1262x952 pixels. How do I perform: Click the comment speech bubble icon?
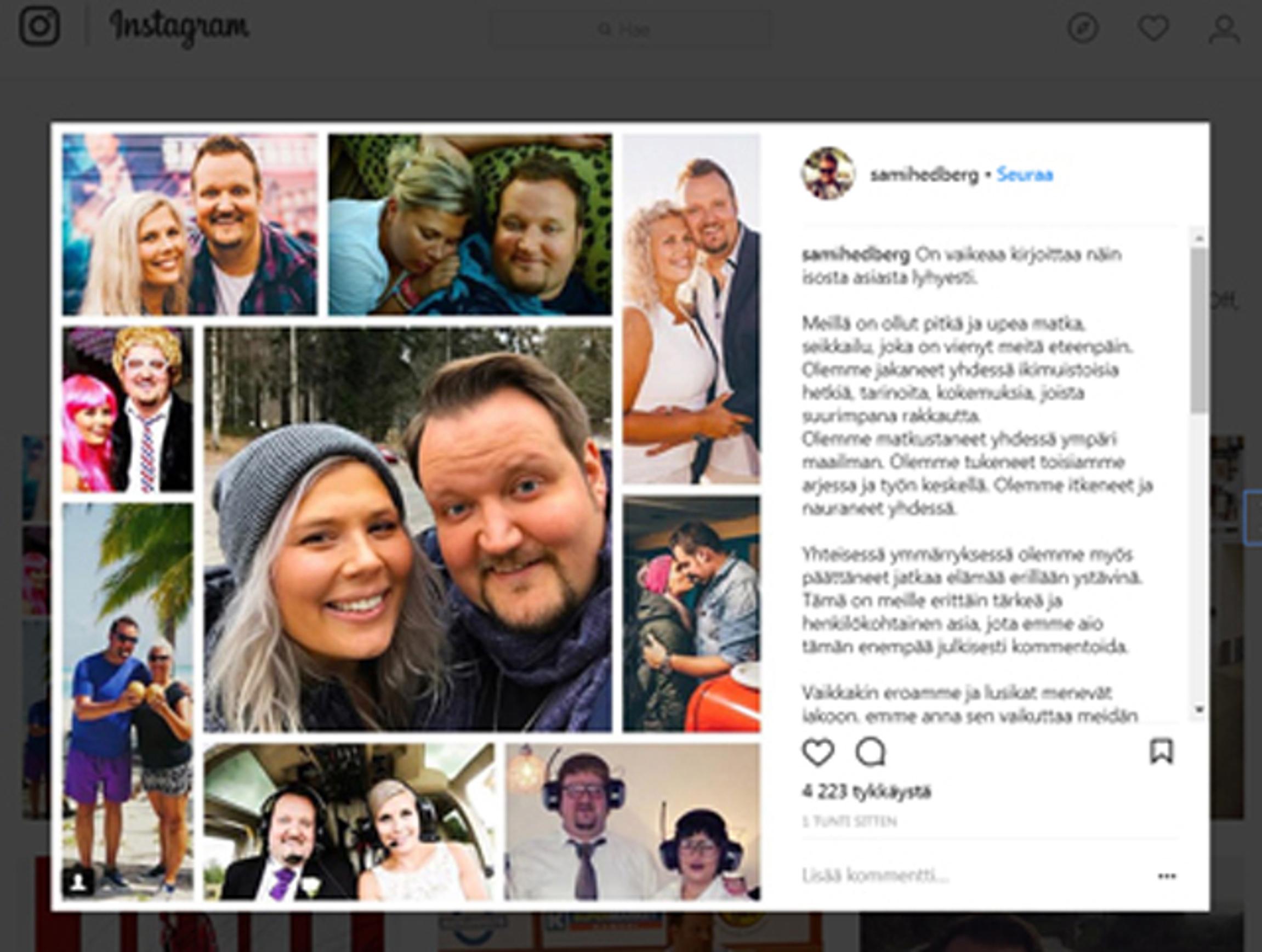point(871,752)
